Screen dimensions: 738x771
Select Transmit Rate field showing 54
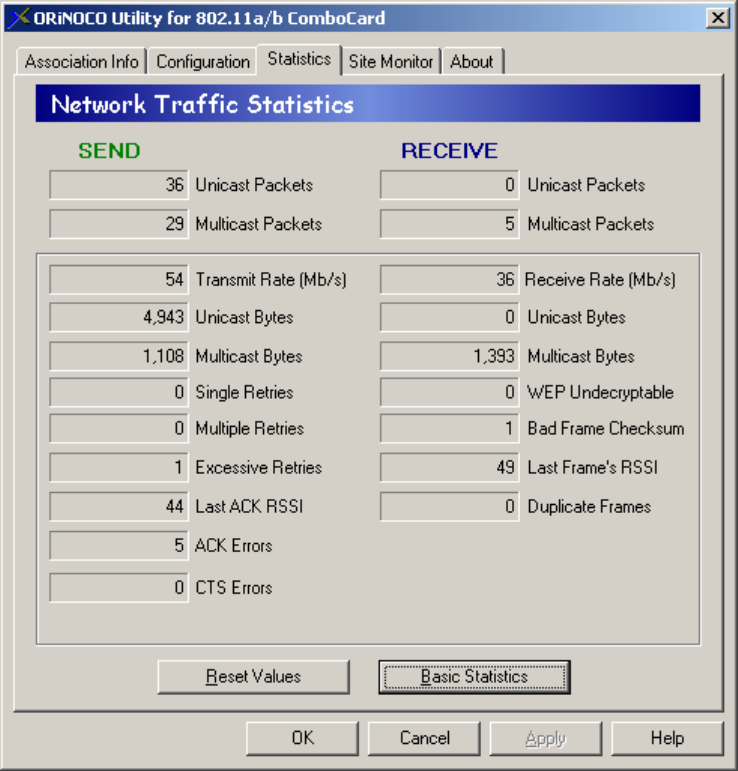tap(118, 279)
